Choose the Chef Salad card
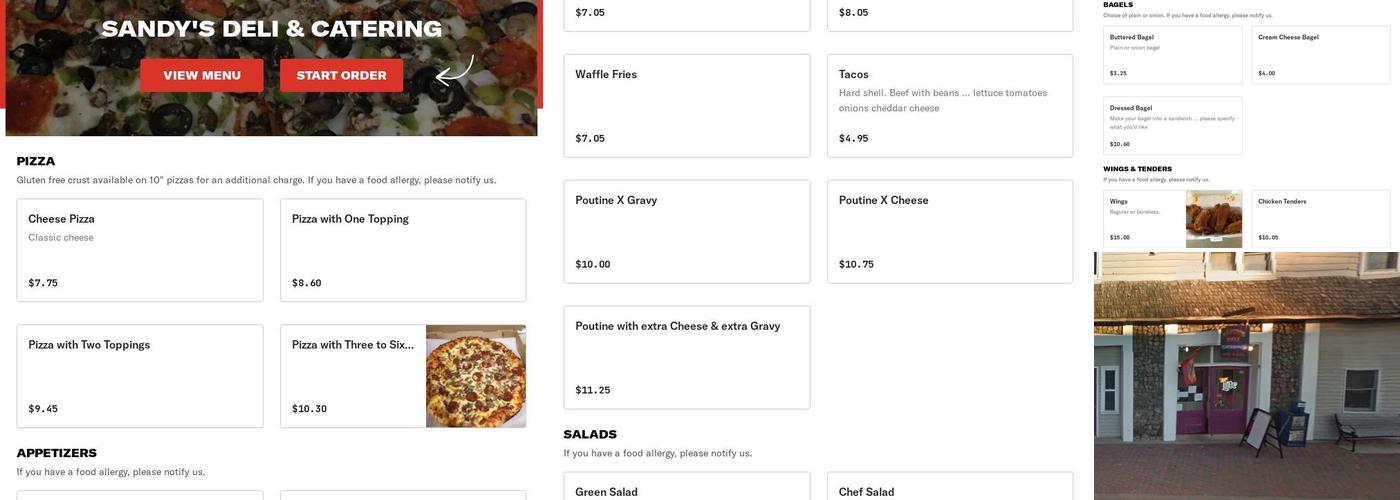The width and height of the screenshot is (1400, 500). (x=950, y=488)
